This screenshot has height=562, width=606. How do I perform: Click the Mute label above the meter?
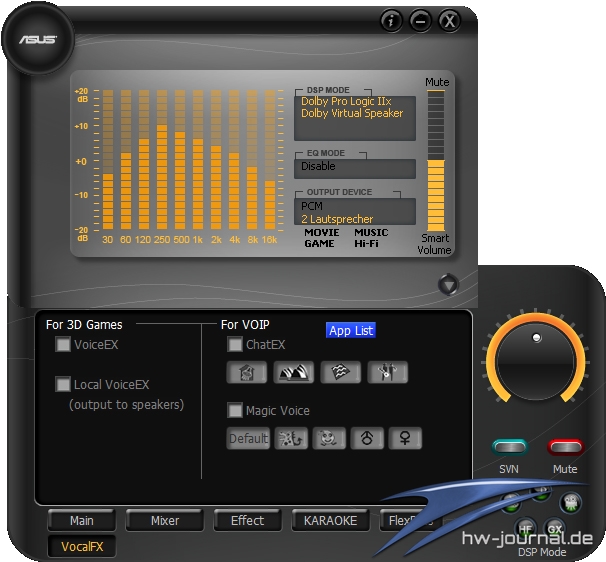tap(437, 82)
